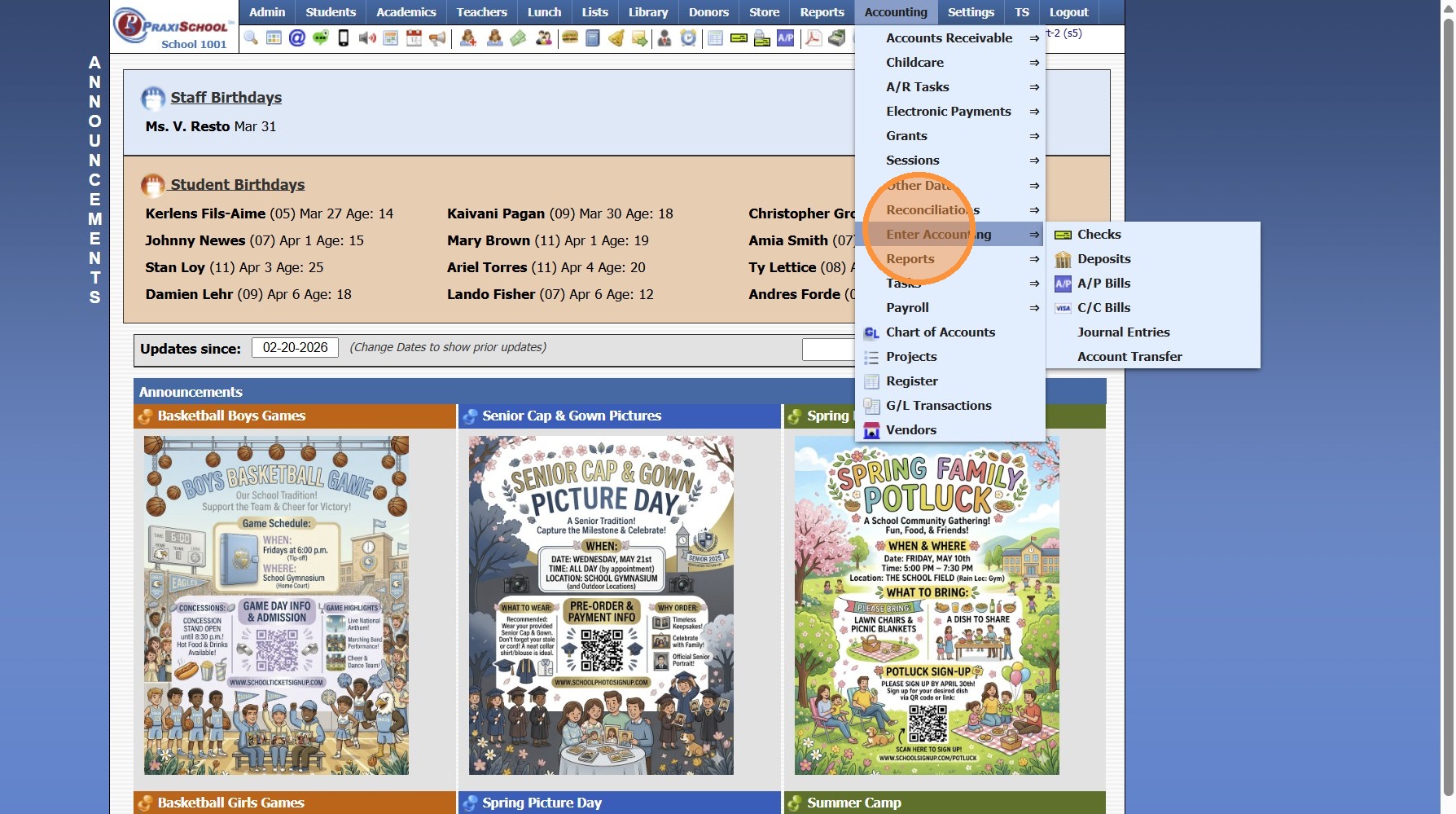This screenshot has height=814, width=1456.
Task: Click the staff person in suit icon
Action: 664,37
